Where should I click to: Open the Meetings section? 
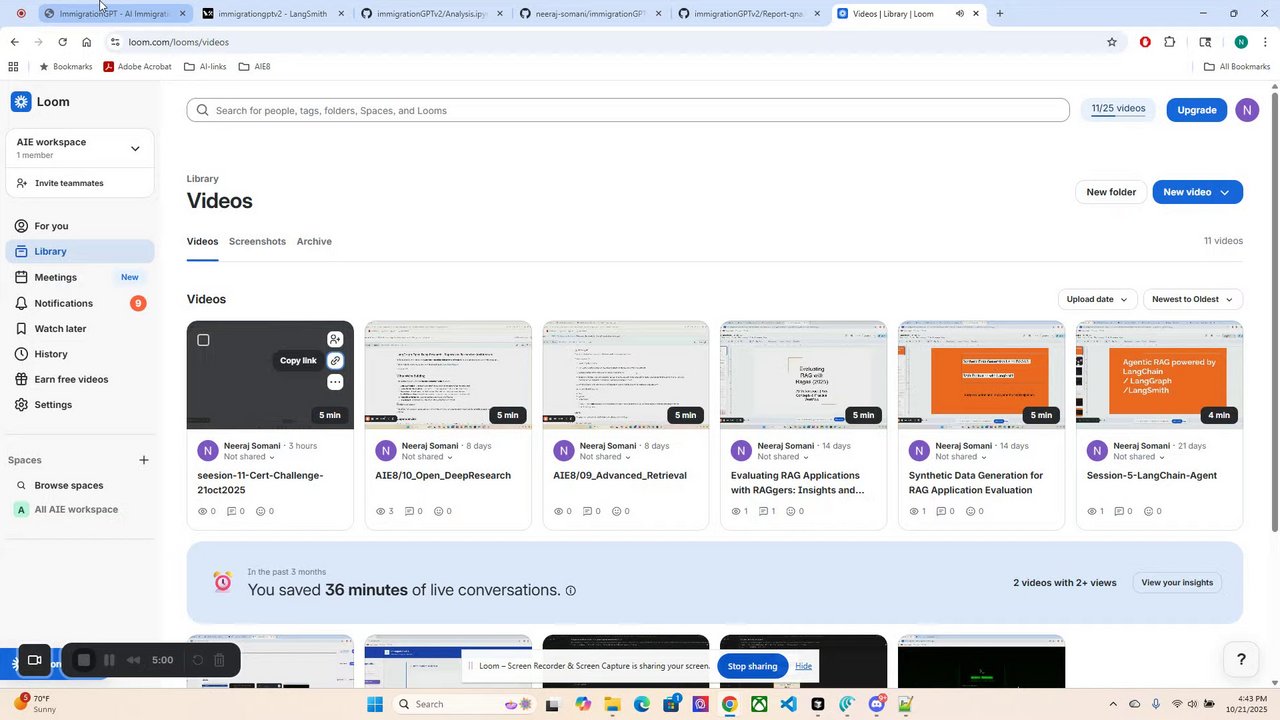(x=80, y=277)
